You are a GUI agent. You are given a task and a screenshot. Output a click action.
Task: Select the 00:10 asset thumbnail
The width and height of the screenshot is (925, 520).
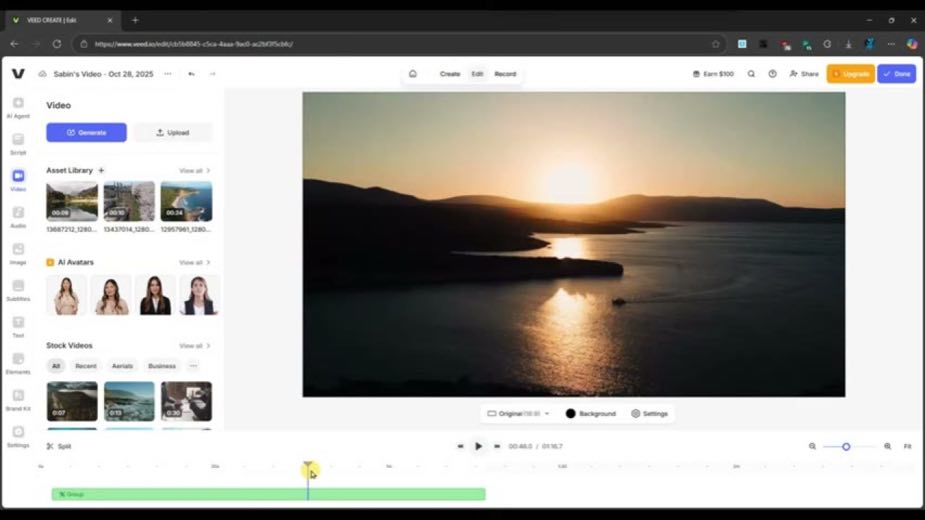tap(129, 201)
